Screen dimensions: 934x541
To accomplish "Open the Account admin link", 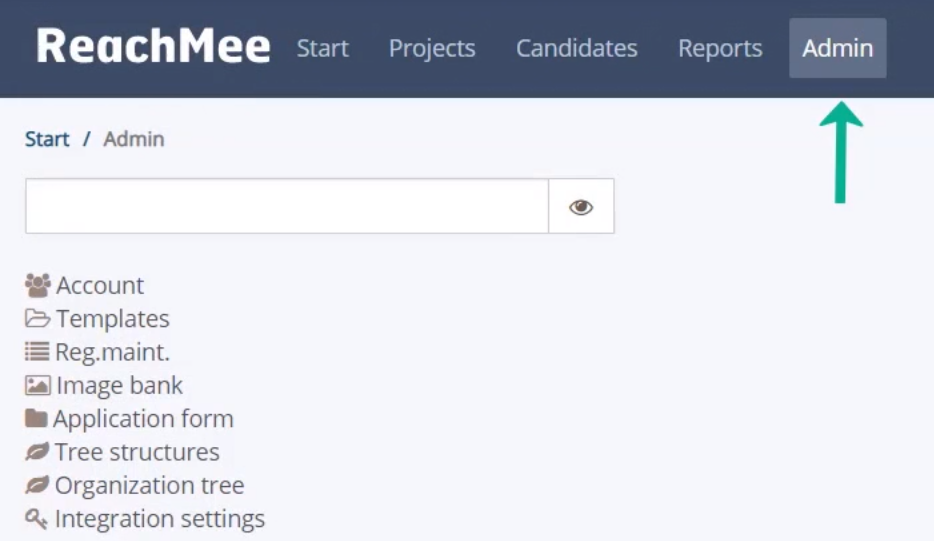I will click(x=100, y=285).
